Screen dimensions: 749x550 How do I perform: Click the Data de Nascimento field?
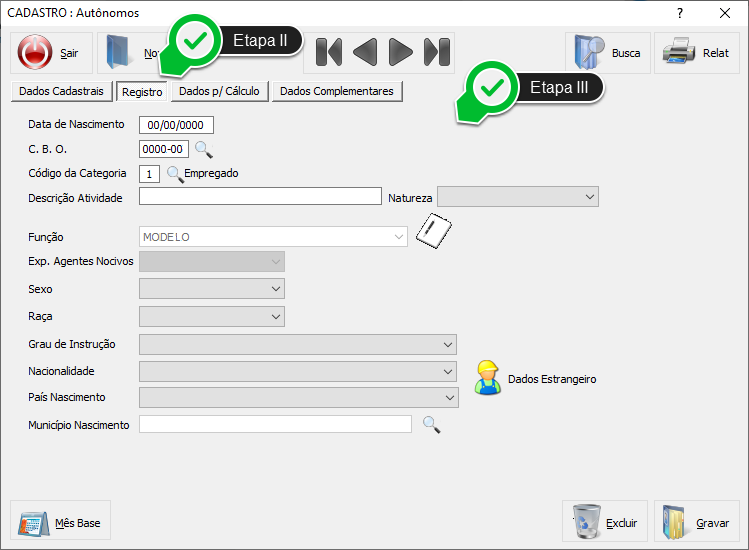(x=176, y=126)
